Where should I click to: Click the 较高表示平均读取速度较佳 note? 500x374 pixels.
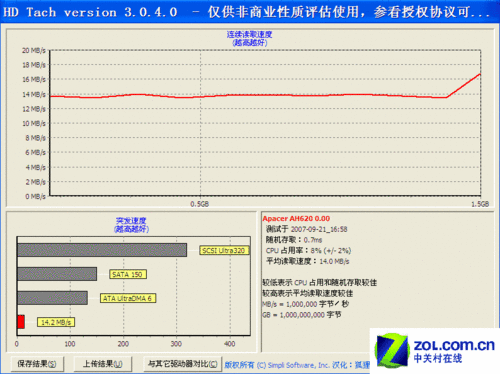click(x=308, y=293)
